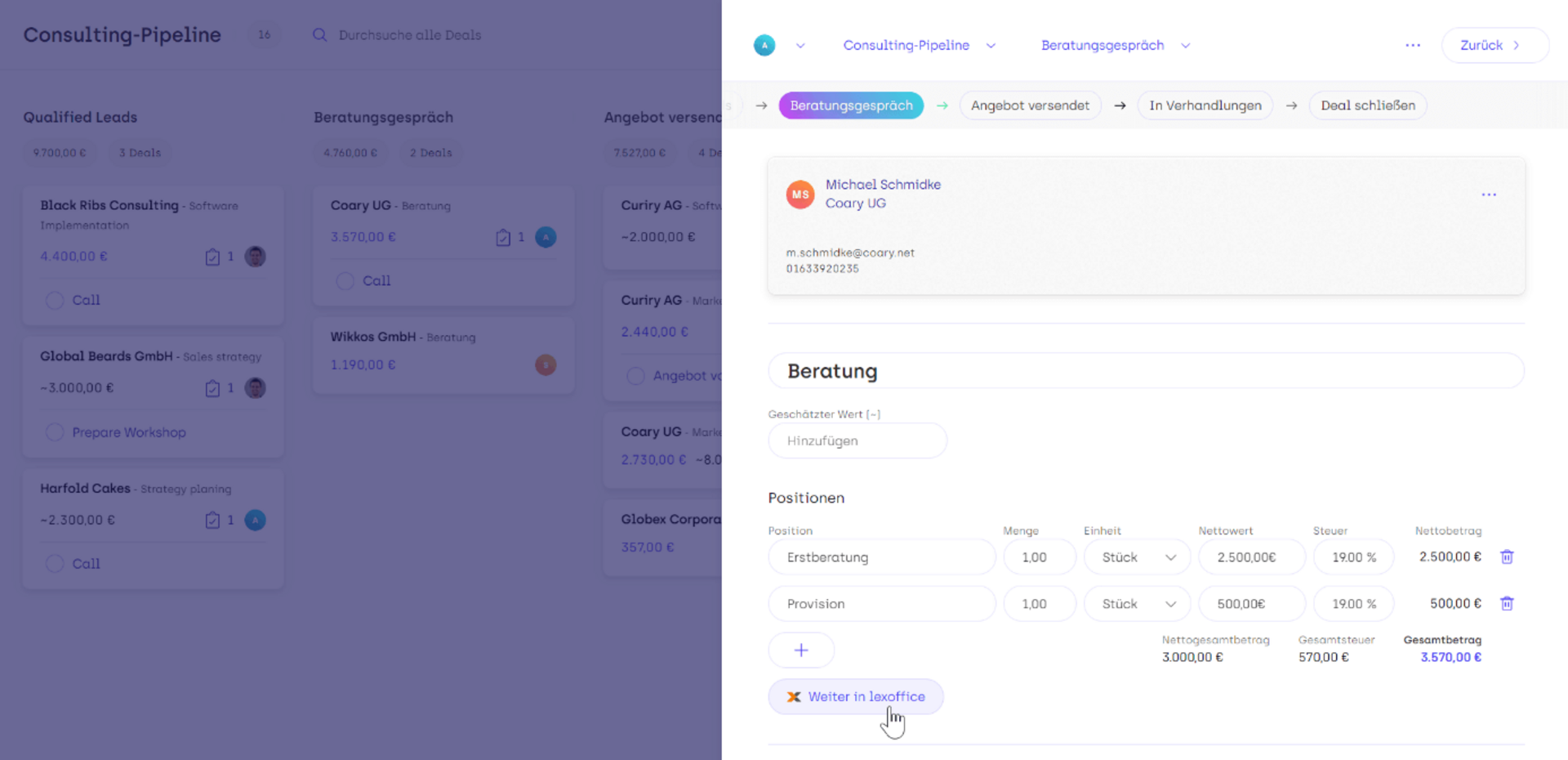
Task: Mark Call task done on Black Ribs Consulting
Action: 55,301
